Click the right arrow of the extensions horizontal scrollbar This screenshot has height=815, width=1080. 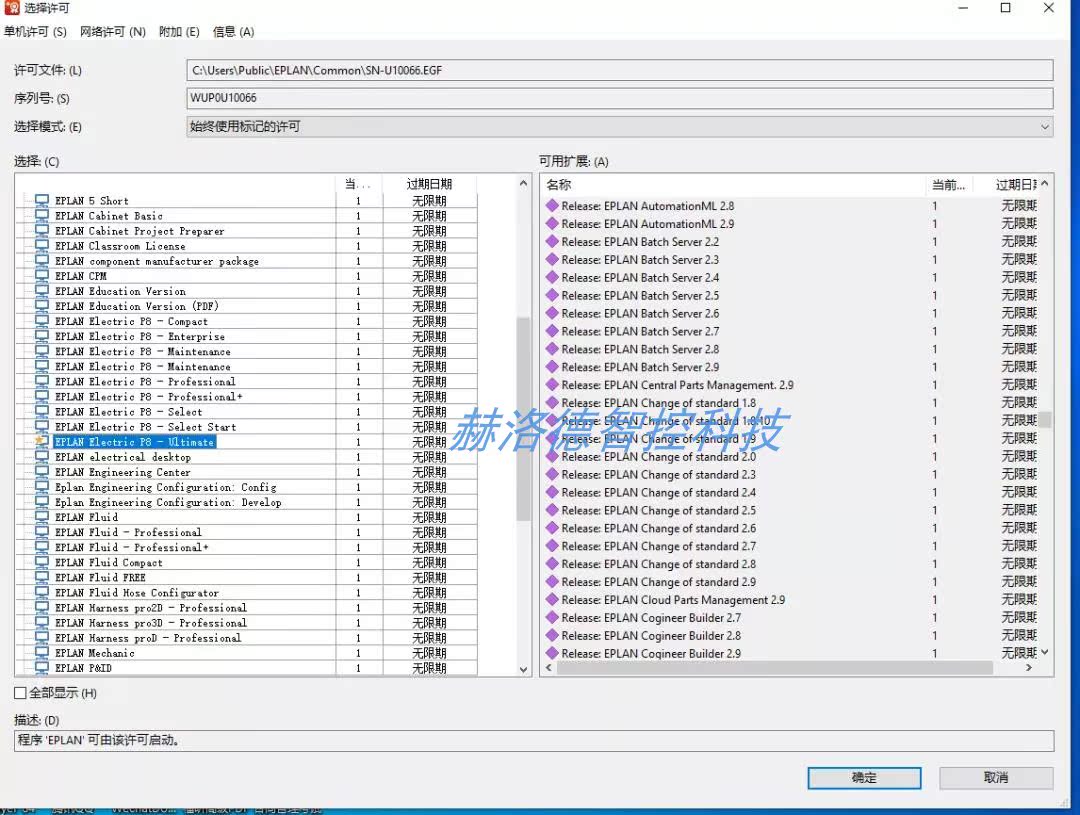(x=1029, y=668)
